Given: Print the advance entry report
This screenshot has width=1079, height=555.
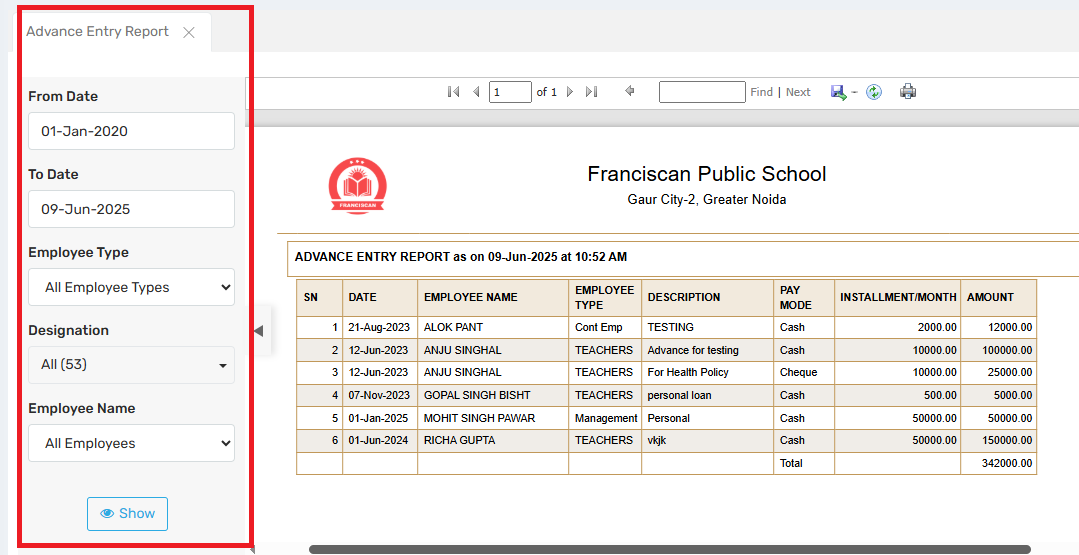Looking at the screenshot, I should pos(908,91).
